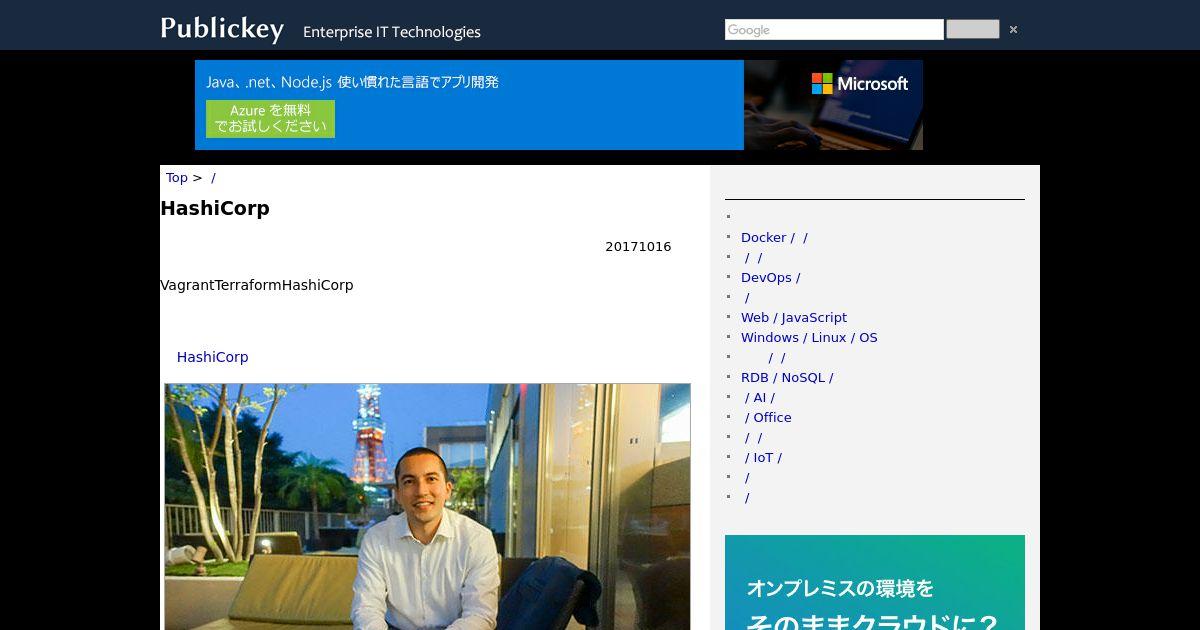The image size is (1200, 630).
Task: Open the IoT category link
Action: [x=763, y=458]
